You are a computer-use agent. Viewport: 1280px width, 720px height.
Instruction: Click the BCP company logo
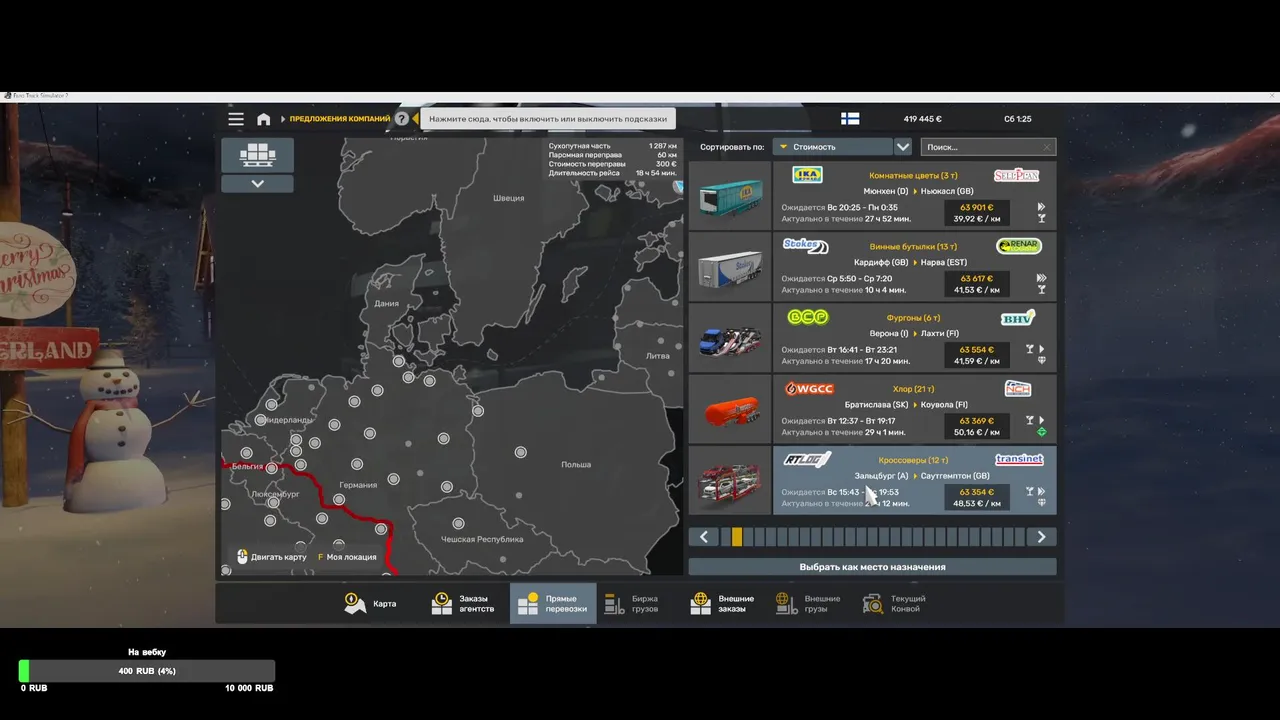click(x=808, y=317)
